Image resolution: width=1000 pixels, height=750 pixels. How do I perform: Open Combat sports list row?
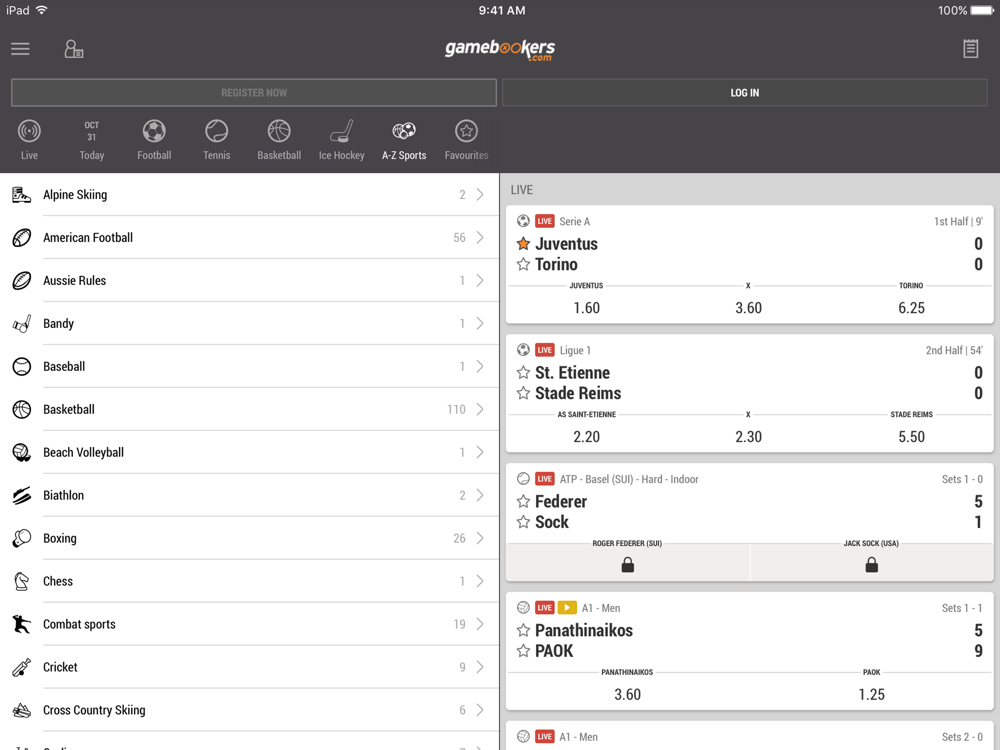[249, 624]
